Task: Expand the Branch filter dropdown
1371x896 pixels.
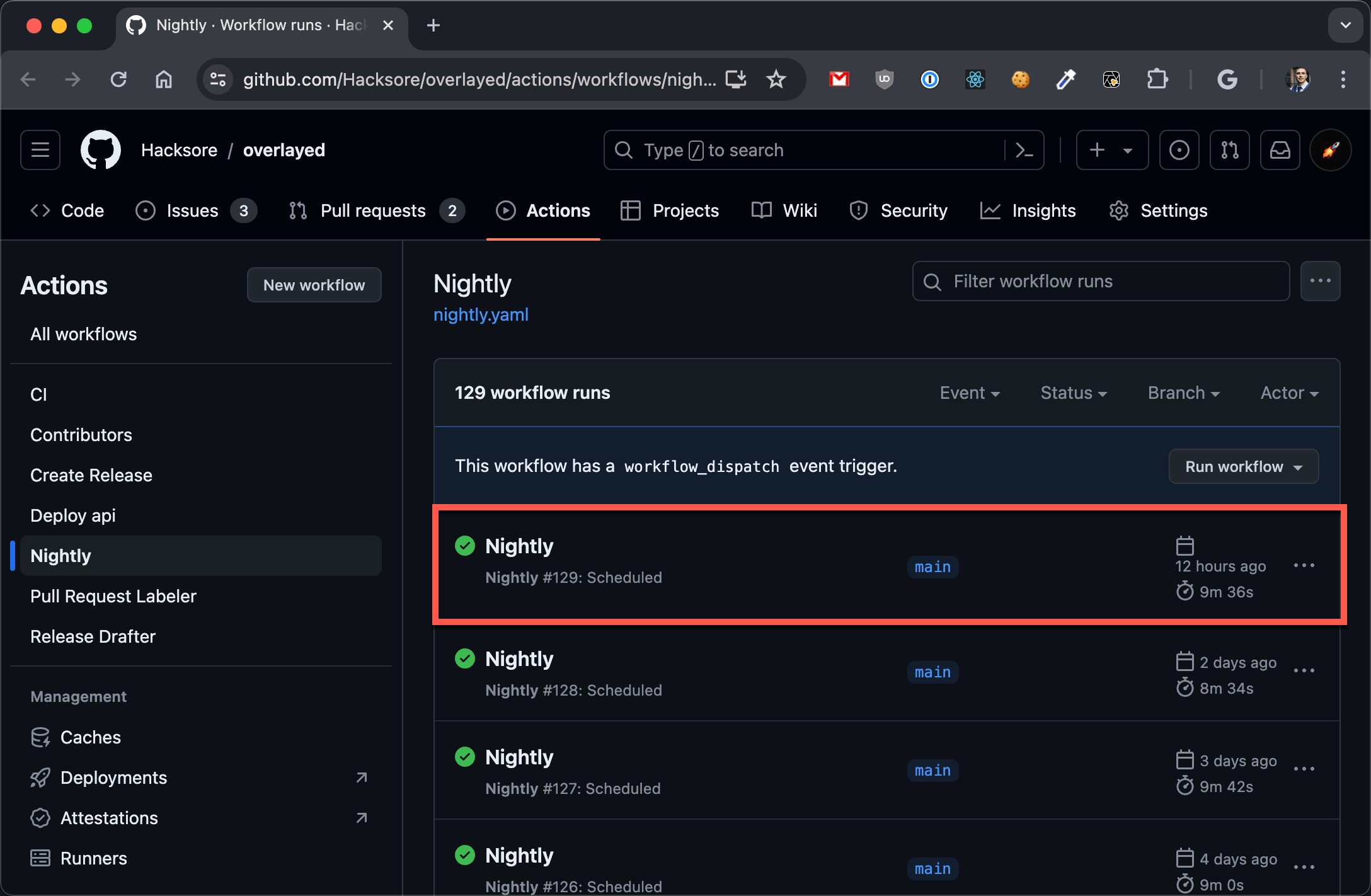Action: [1184, 393]
